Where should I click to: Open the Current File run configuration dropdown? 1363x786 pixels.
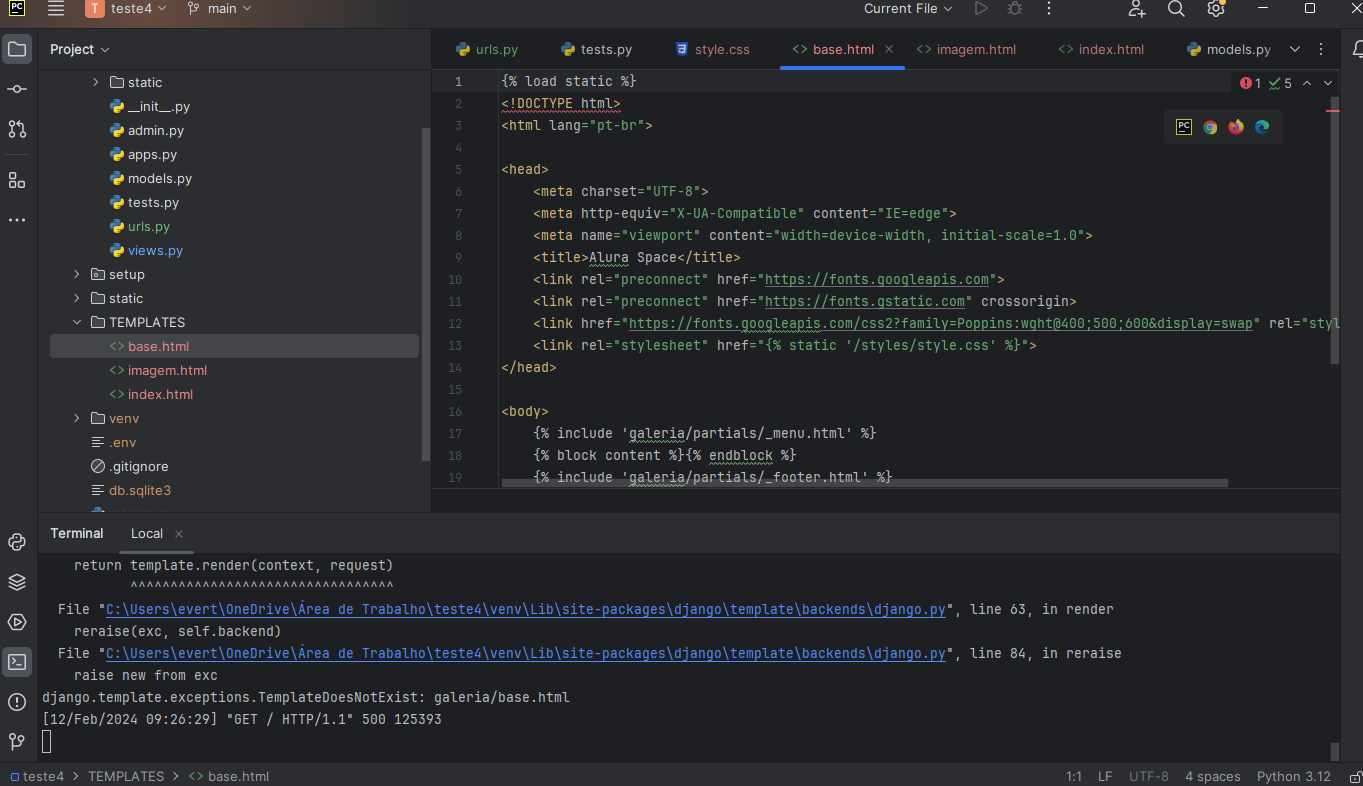click(x=908, y=9)
